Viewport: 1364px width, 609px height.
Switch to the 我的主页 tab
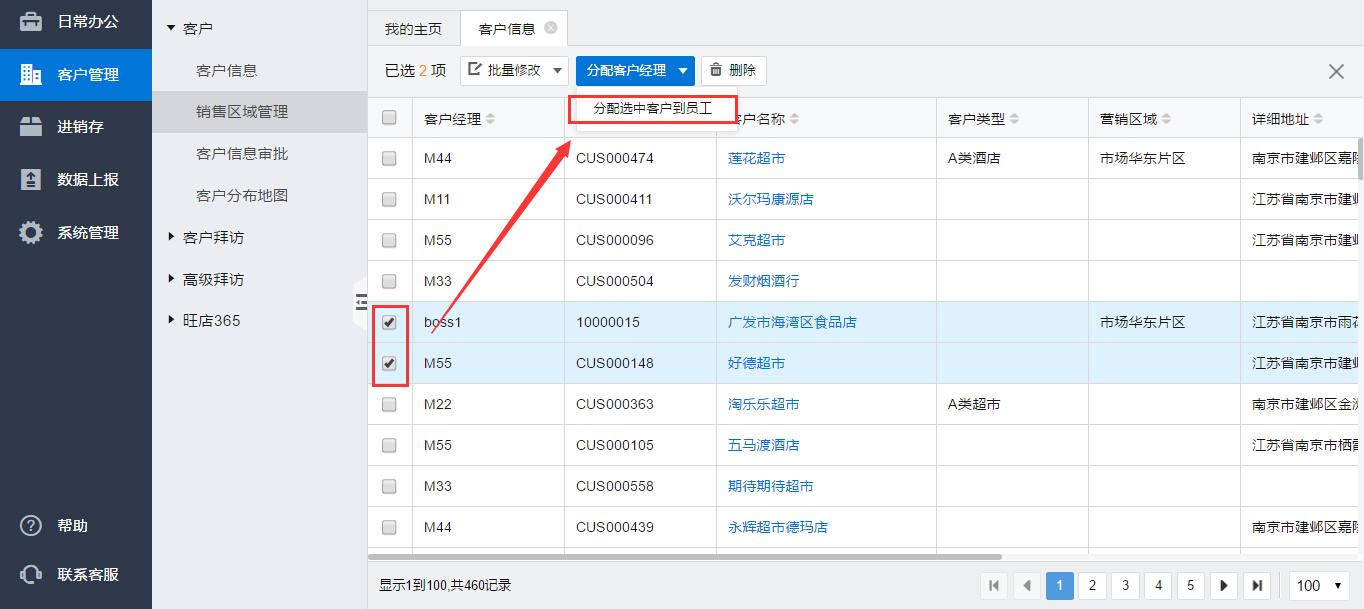tap(413, 29)
